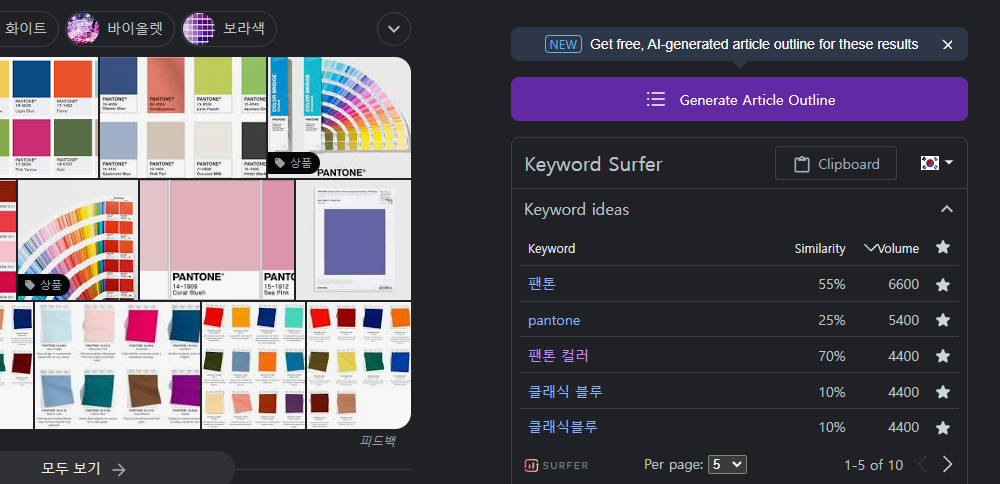The image size is (1000, 484).
Task: Click the star icon in table header
Action: (943, 247)
